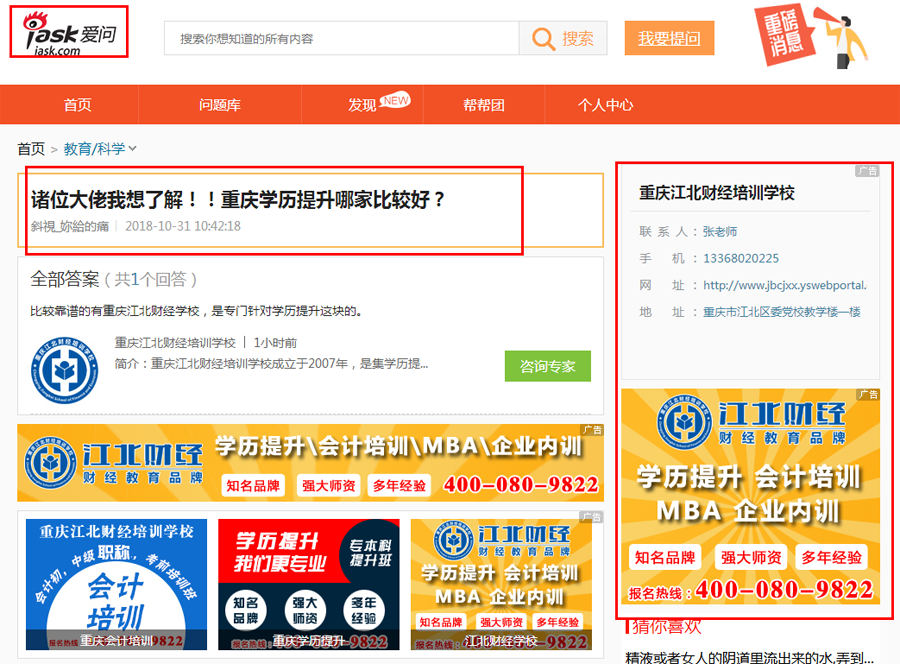Click the 首页 breadcrumb link
Viewport: 900px width, 664px height.
point(31,149)
